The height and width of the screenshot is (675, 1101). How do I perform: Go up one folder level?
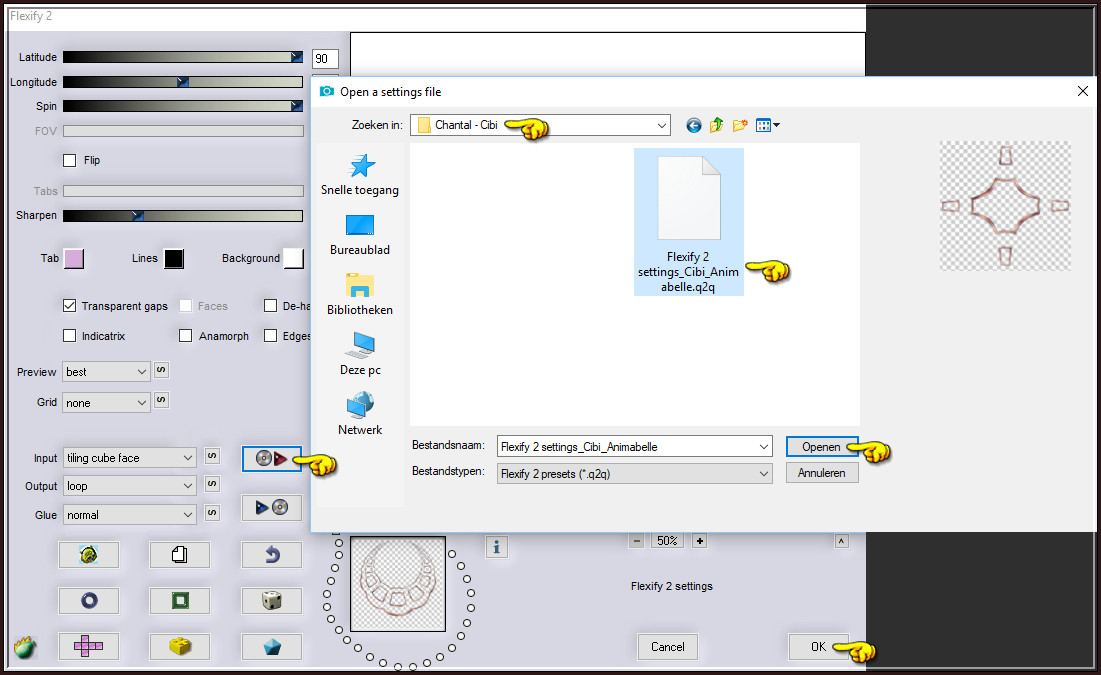click(716, 125)
